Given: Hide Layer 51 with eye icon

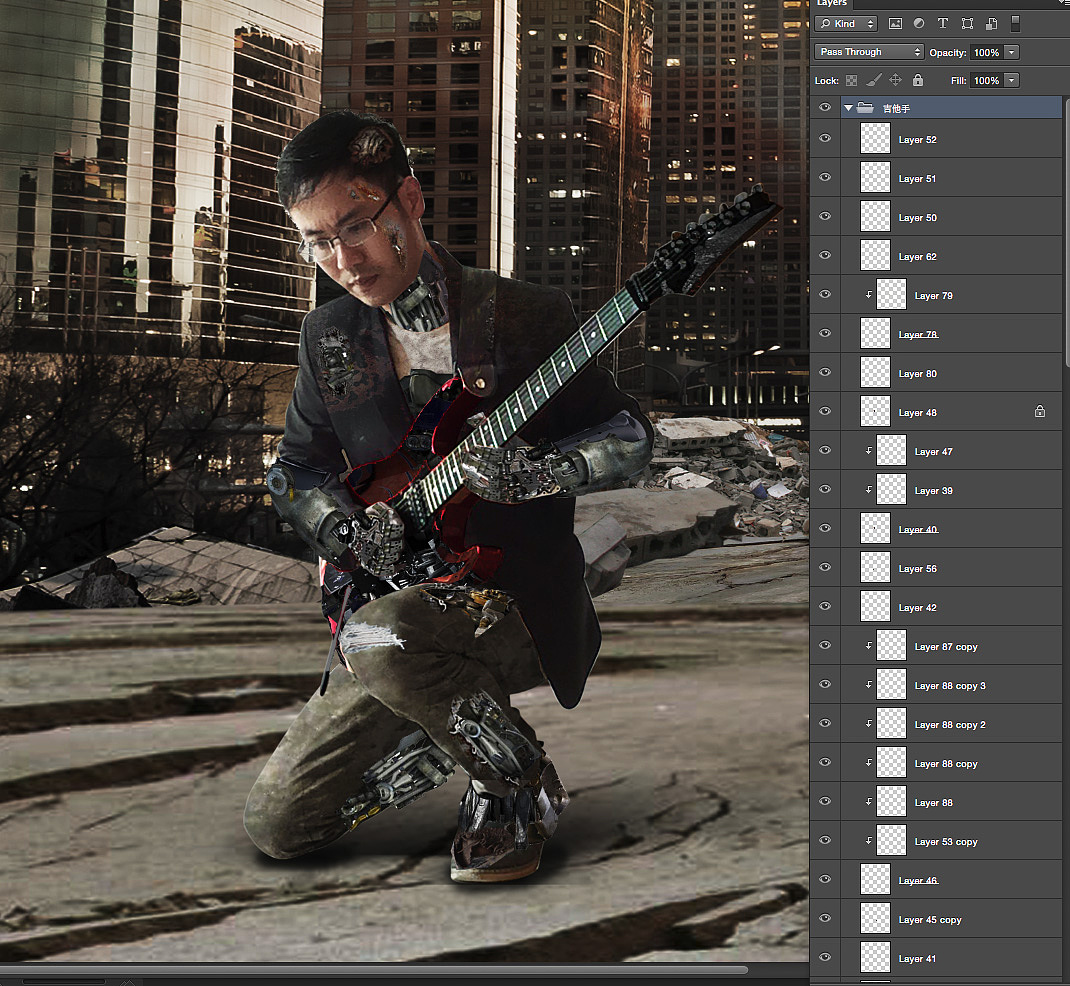Looking at the screenshot, I should tap(825, 177).
